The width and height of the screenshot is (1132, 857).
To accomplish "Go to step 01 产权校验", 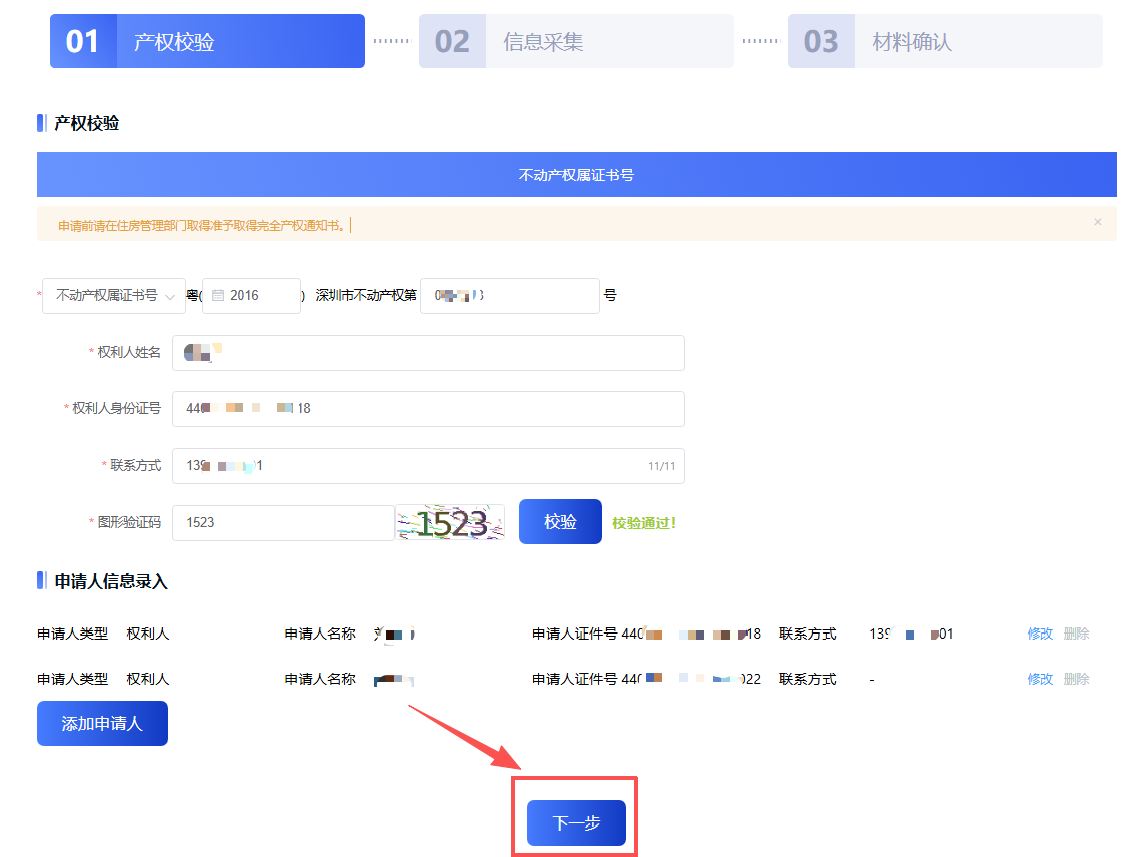I will click(207, 41).
